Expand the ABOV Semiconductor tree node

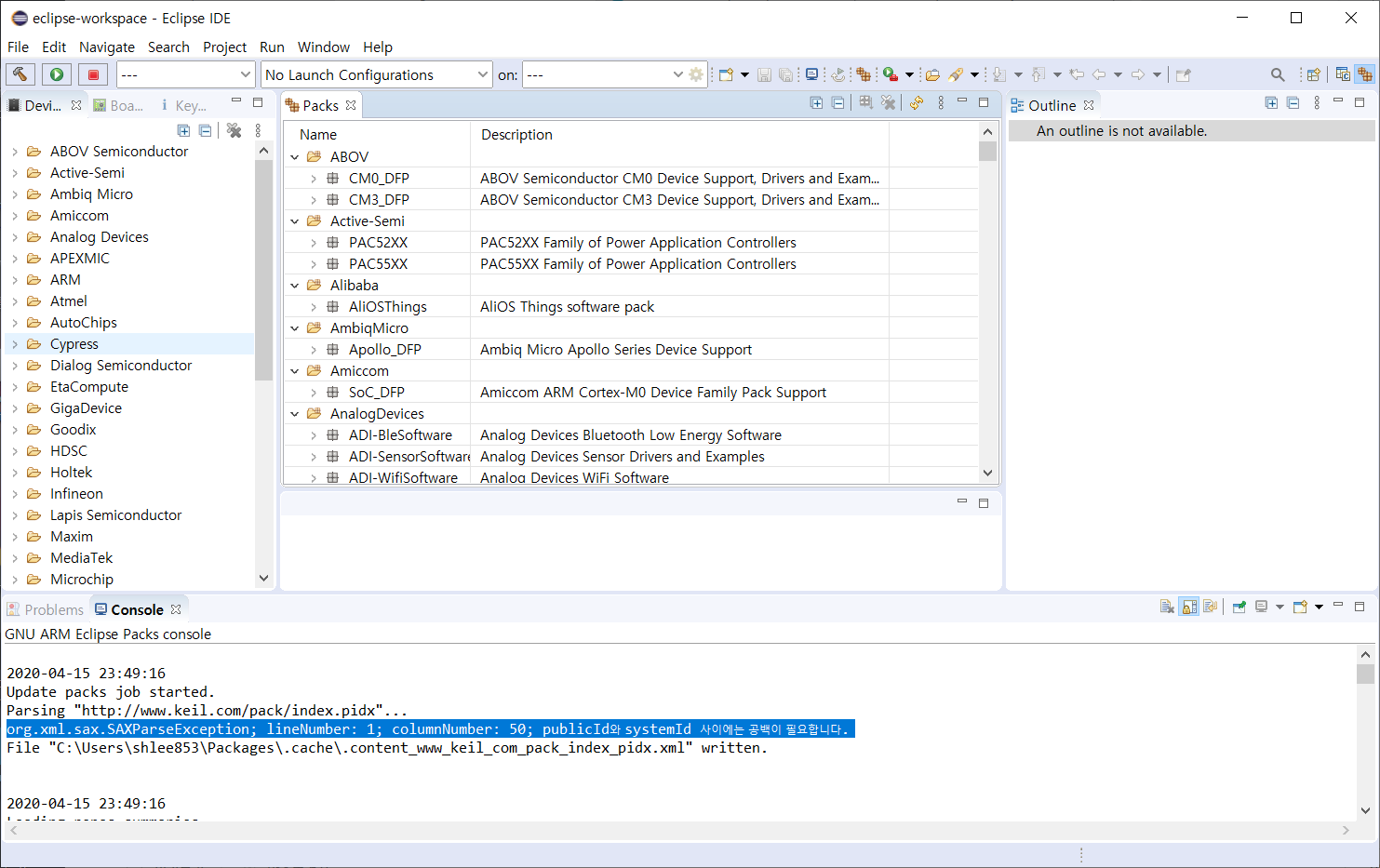coord(15,151)
